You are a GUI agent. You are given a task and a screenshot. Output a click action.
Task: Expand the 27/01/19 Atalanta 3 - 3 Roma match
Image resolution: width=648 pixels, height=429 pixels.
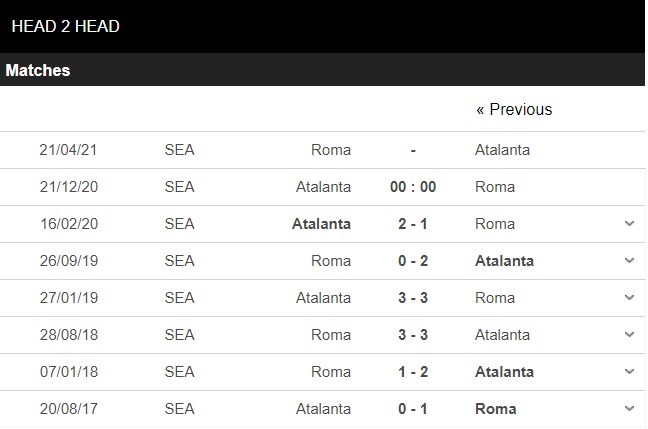point(629,298)
